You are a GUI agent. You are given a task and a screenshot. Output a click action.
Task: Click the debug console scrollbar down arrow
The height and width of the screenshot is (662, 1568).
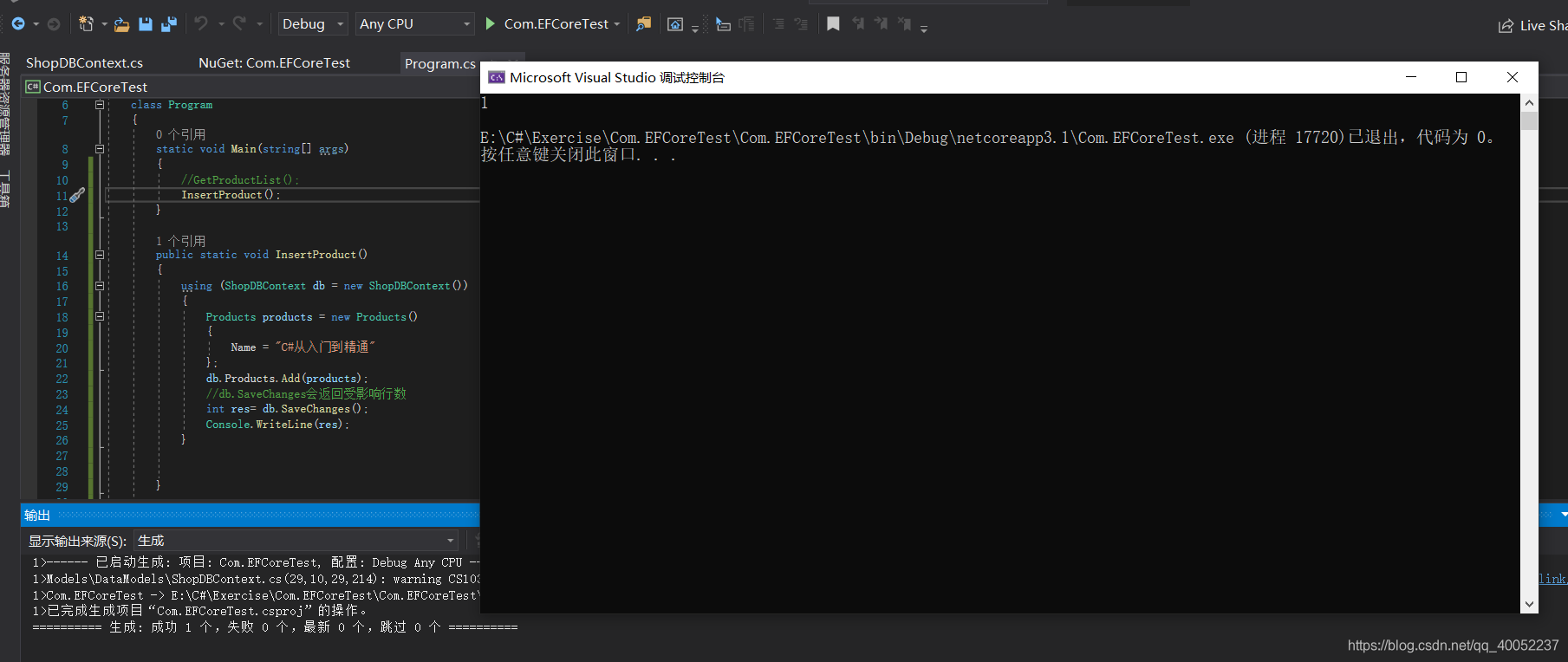coord(1529,604)
